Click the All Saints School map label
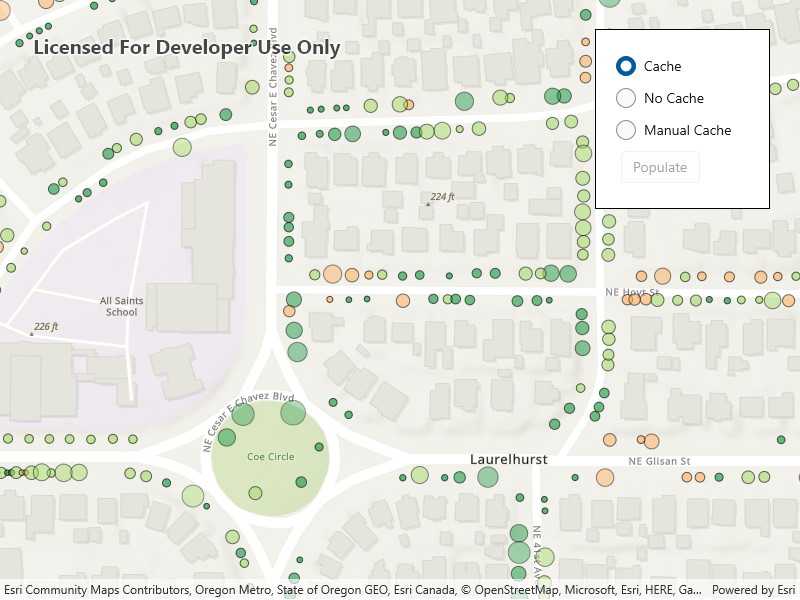800x600 pixels. pos(121,306)
